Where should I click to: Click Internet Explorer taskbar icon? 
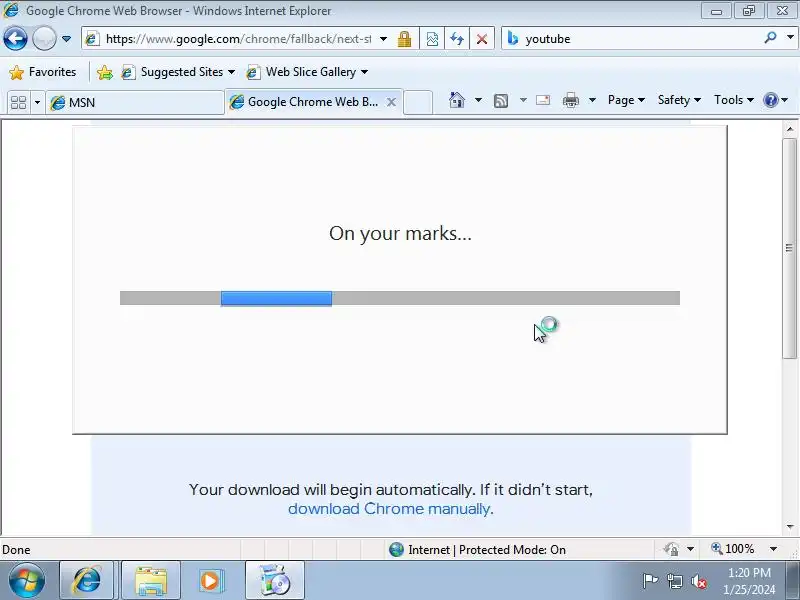[x=87, y=581]
